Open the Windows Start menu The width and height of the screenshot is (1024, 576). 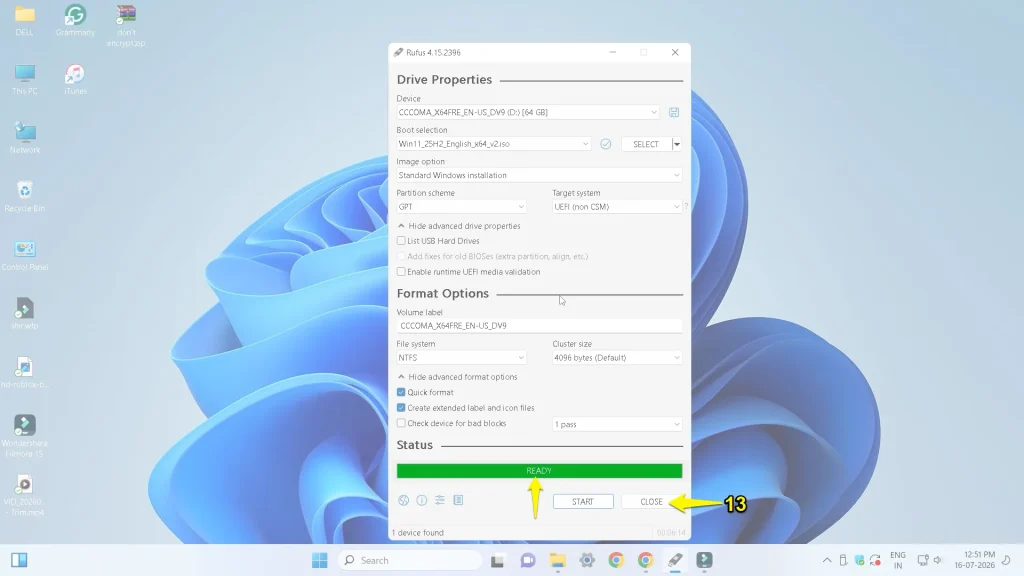(x=319, y=560)
